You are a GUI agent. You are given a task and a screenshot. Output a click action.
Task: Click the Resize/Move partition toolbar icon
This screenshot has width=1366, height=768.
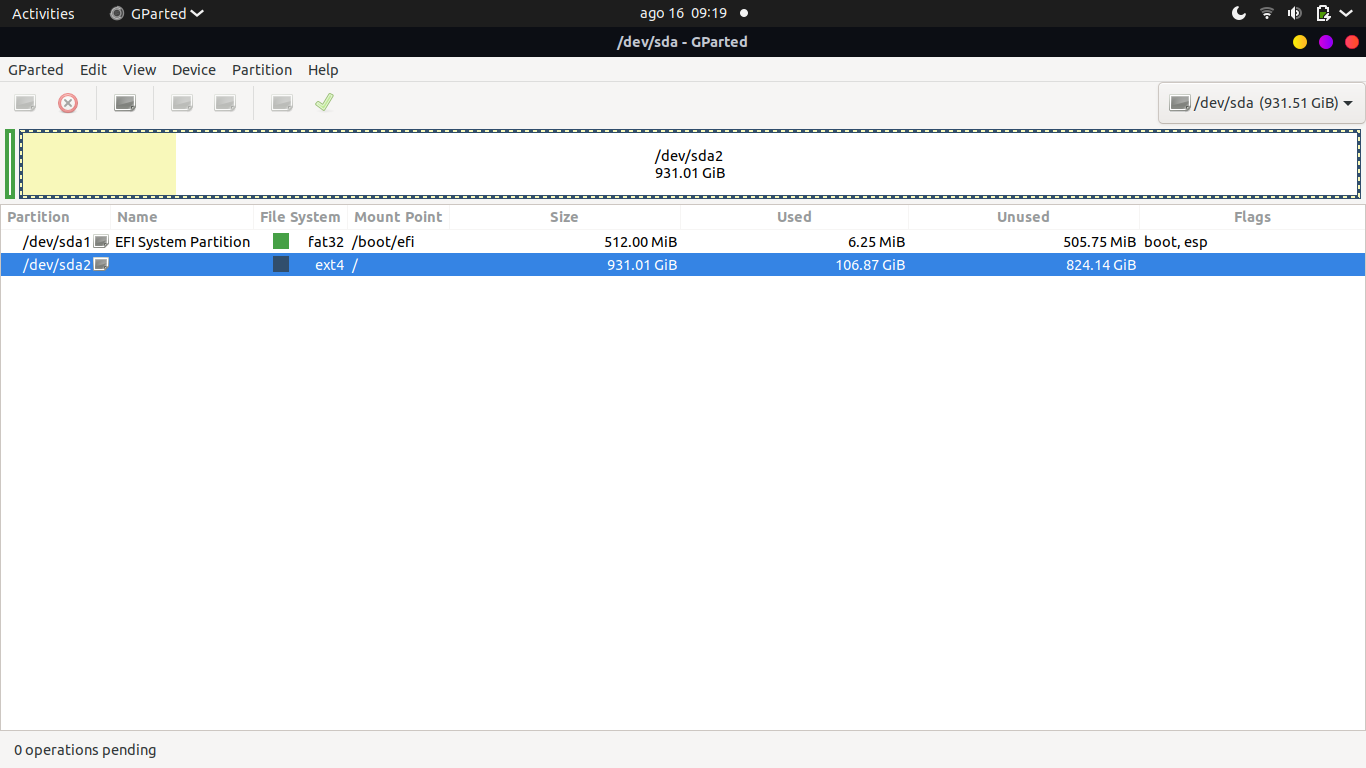(125, 103)
